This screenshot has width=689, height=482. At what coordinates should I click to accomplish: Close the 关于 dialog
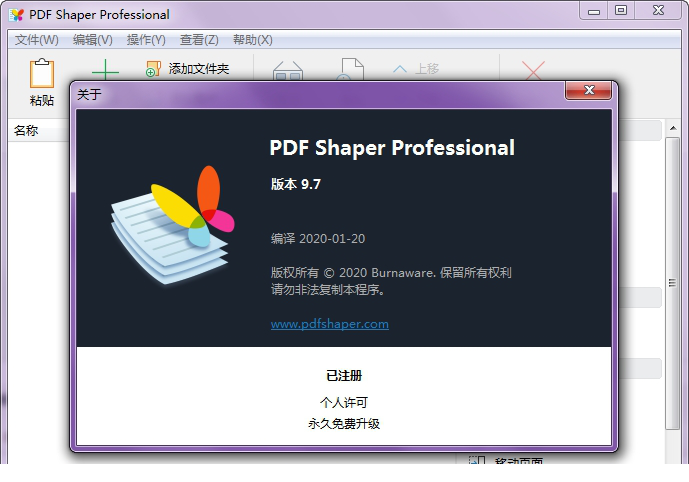pos(588,90)
